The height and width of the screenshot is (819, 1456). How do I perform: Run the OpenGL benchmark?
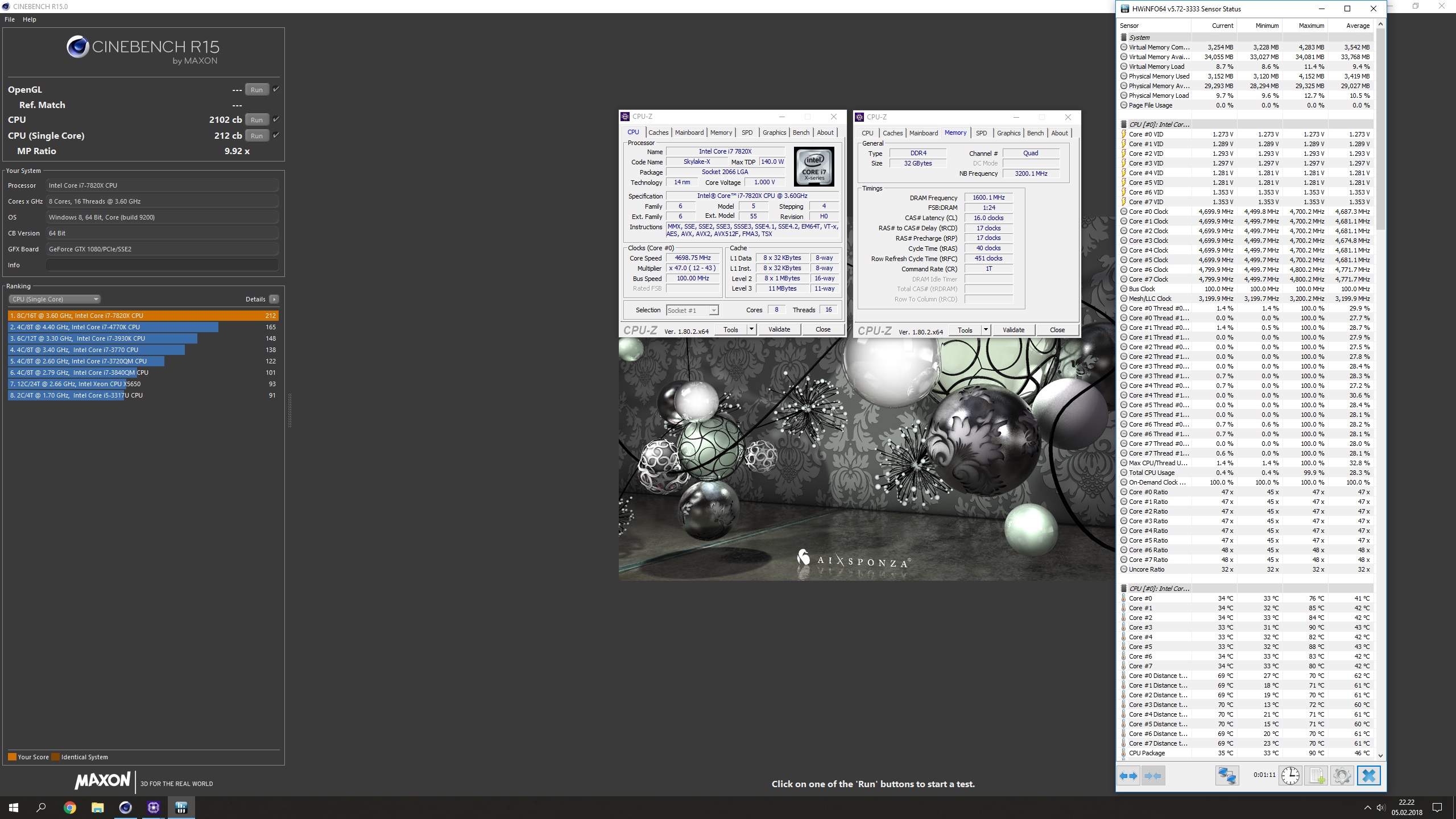(257, 89)
